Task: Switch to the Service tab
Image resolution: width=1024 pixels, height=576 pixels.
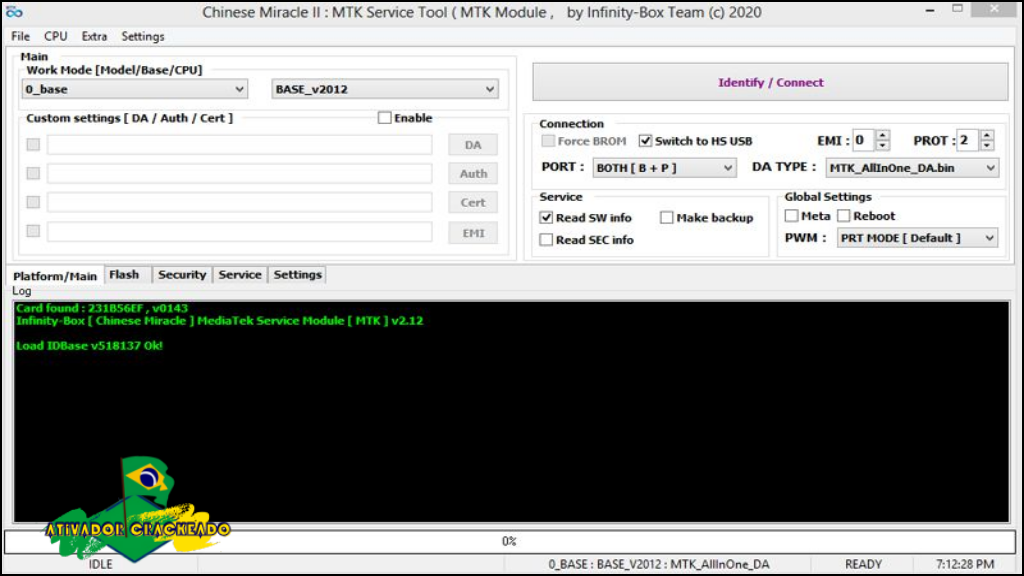Action: (240, 275)
